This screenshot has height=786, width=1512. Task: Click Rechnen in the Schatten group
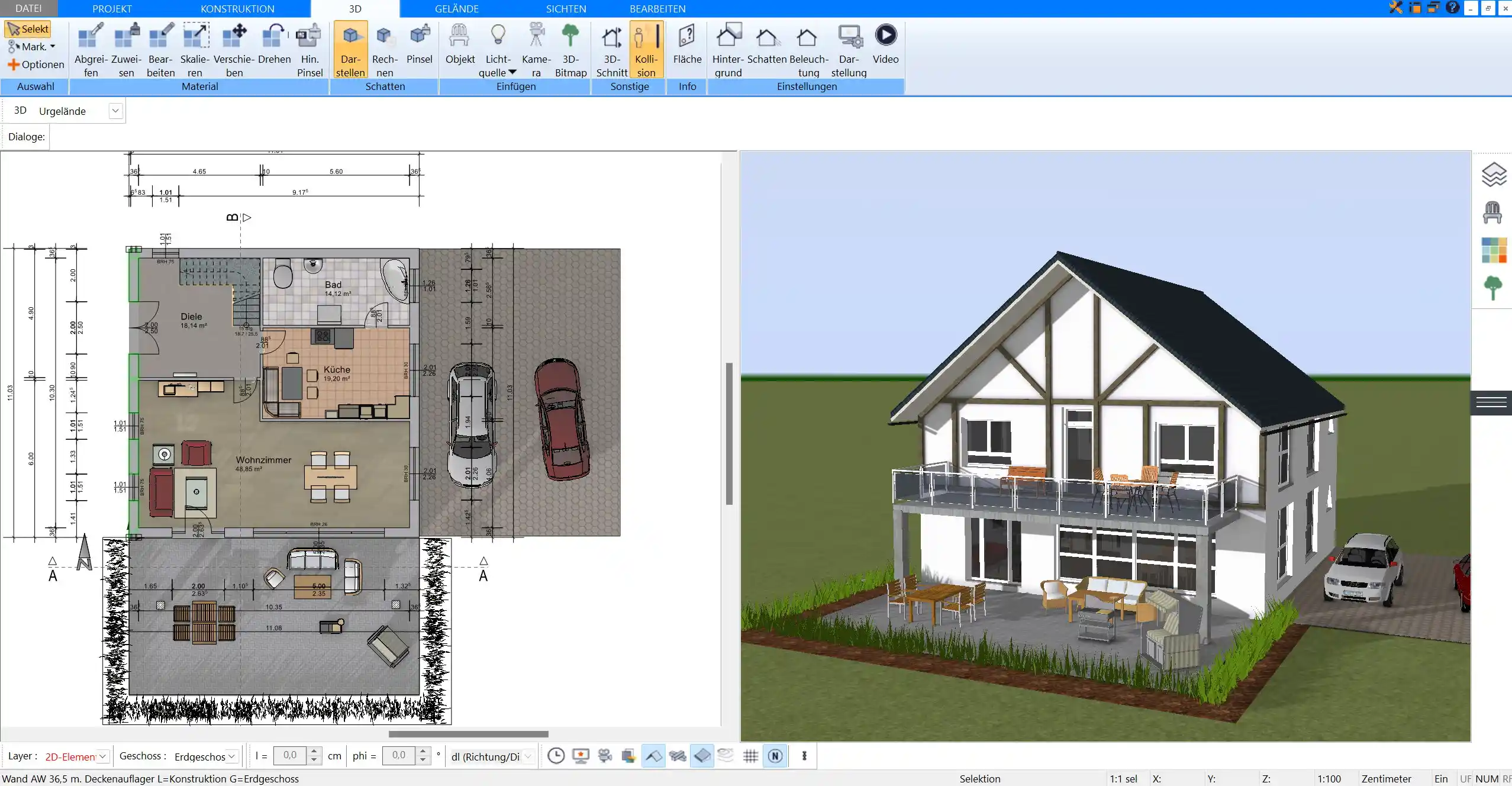385,50
